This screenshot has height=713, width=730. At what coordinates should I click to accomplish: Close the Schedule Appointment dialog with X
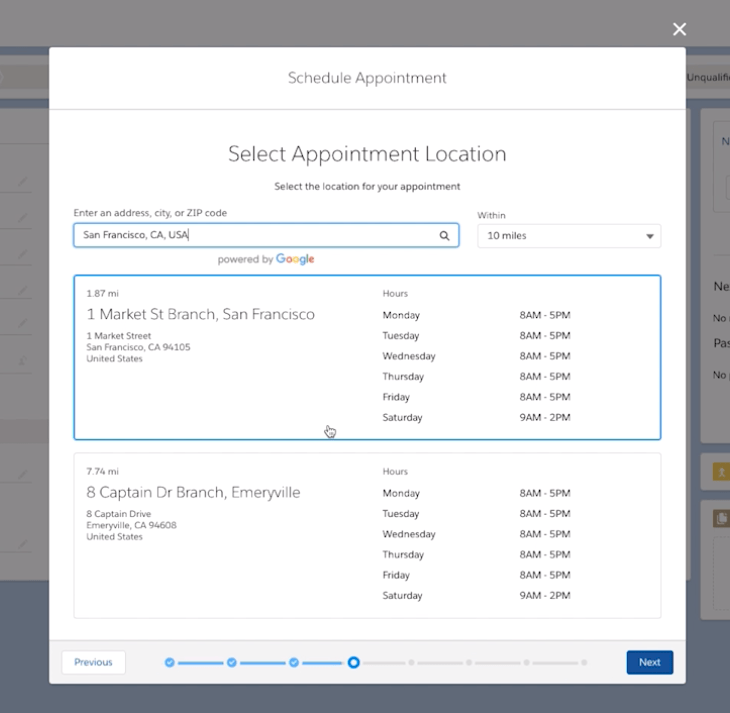pos(680,30)
